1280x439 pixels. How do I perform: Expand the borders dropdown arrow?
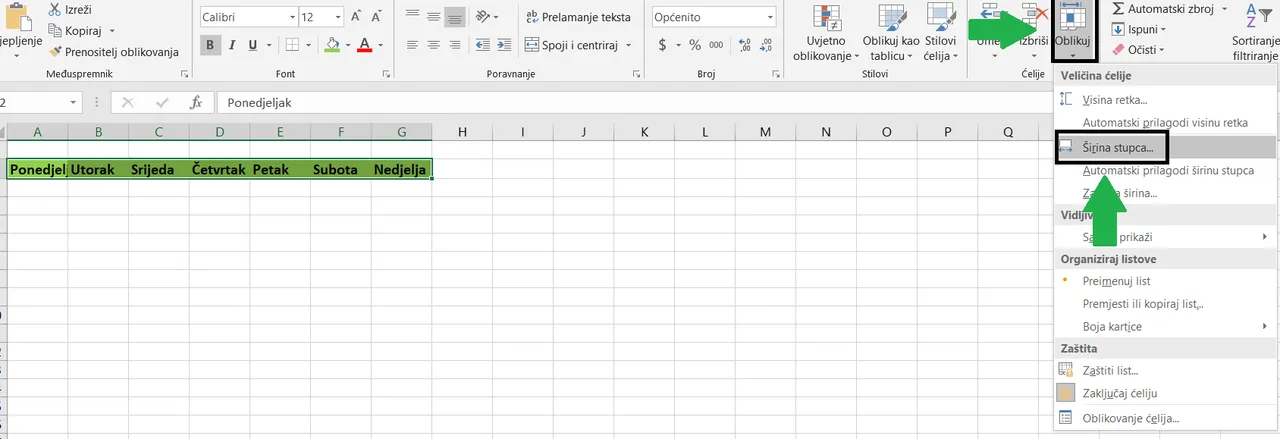click(308, 45)
